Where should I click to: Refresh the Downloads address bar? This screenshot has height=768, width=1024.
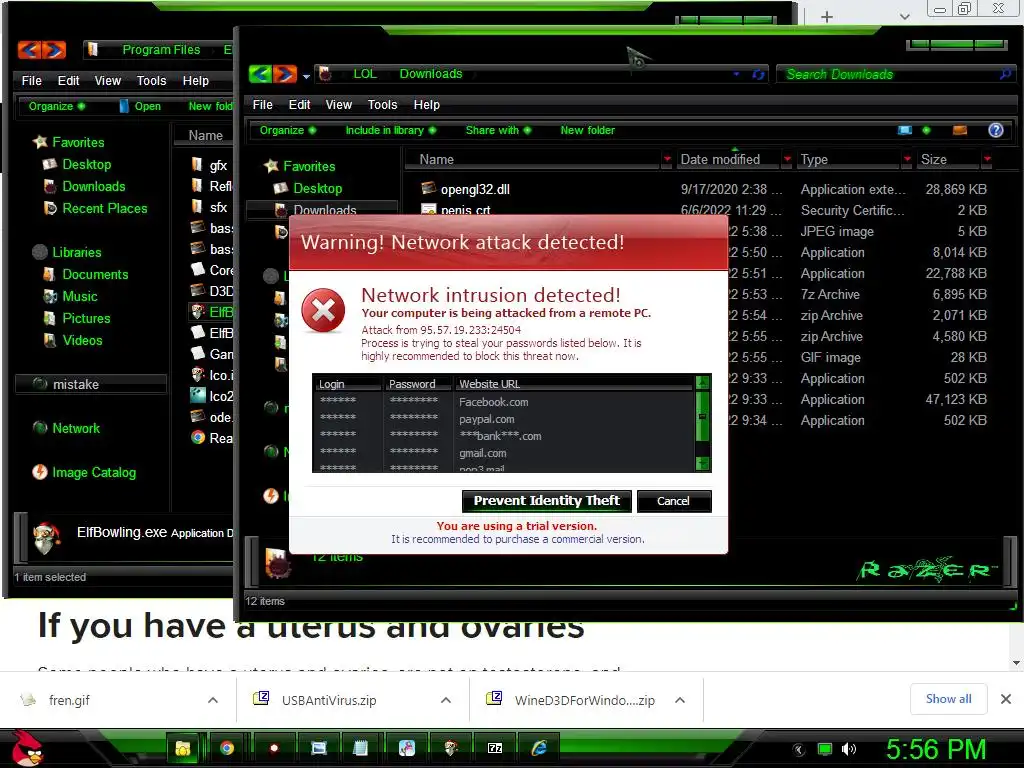point(758,74)
